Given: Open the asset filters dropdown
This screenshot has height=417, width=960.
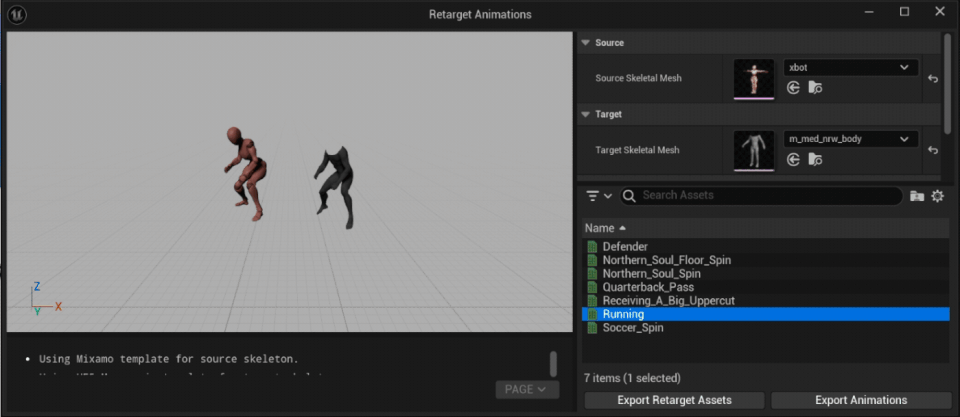Looking at the screenshot, I should click(599, 196).
